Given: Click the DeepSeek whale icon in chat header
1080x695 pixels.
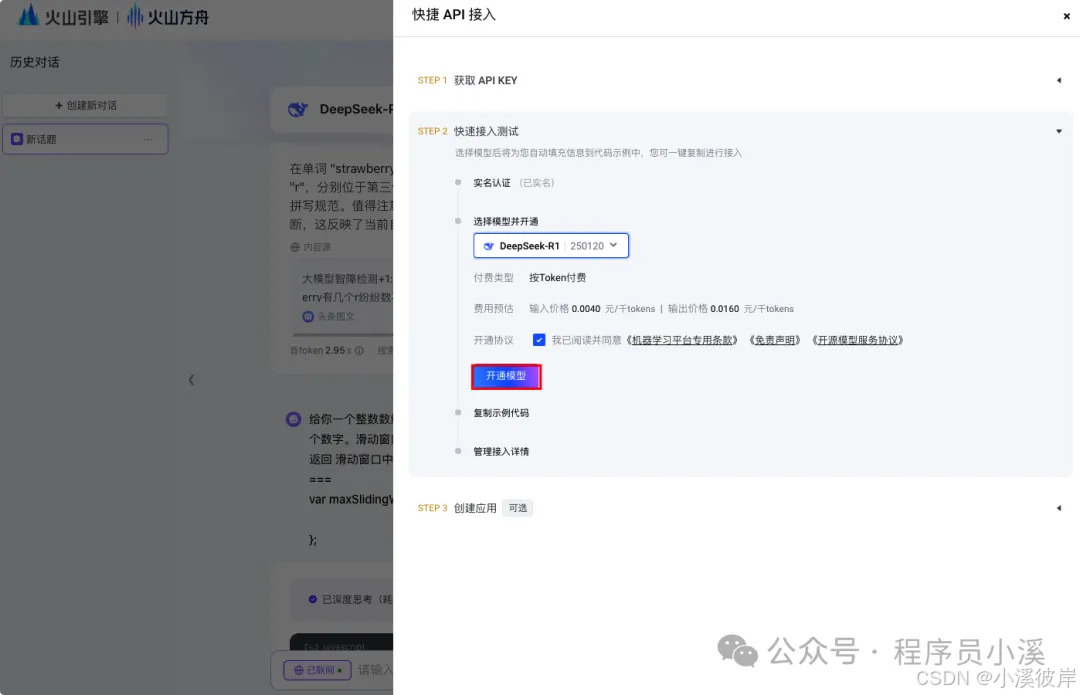Looking at the screenshot, I should pos(298,110).
